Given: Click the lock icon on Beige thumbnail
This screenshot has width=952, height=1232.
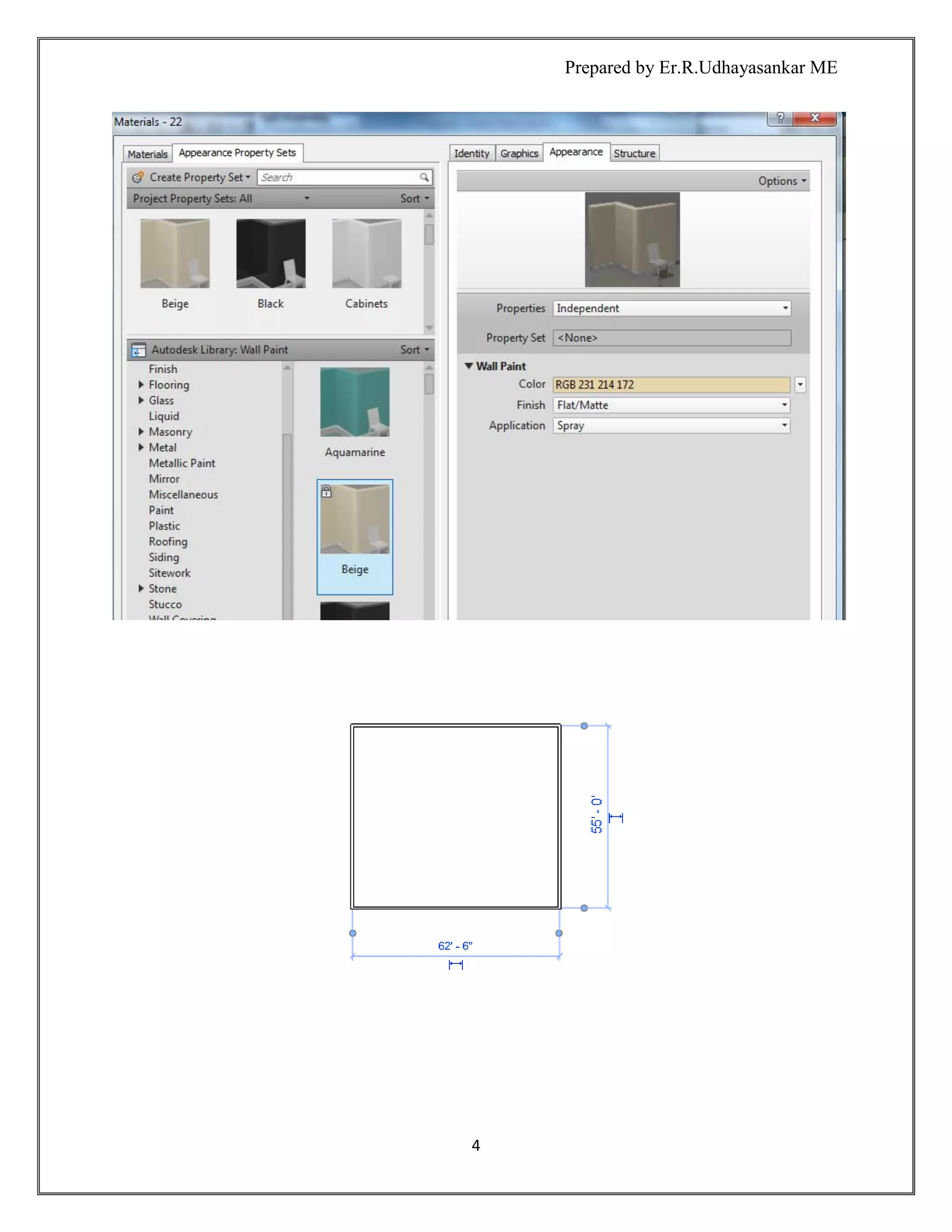Looking at the screenshot, I should tap(326, 492).
